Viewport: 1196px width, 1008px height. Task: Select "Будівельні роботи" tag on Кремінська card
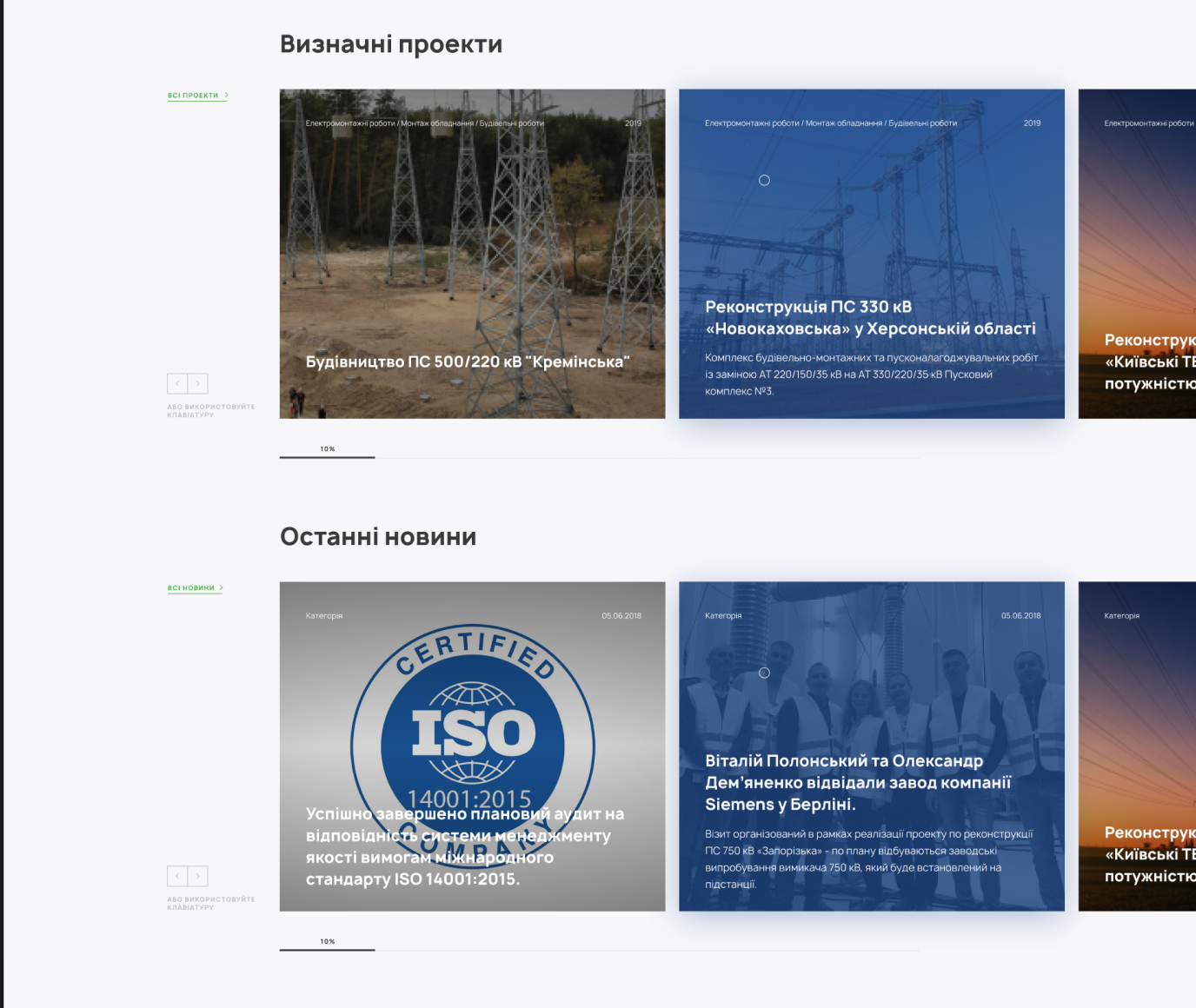(x=512, y=123)
